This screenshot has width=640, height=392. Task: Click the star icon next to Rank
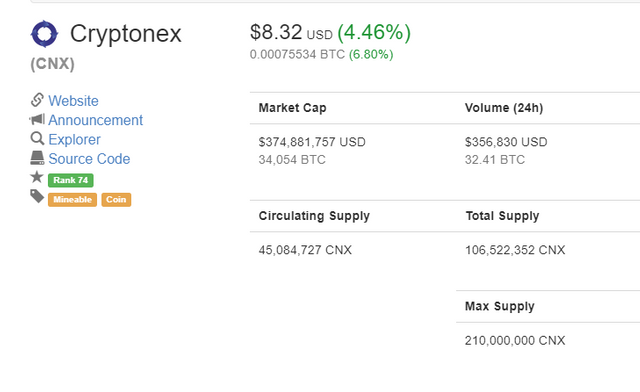pos(37,177)
